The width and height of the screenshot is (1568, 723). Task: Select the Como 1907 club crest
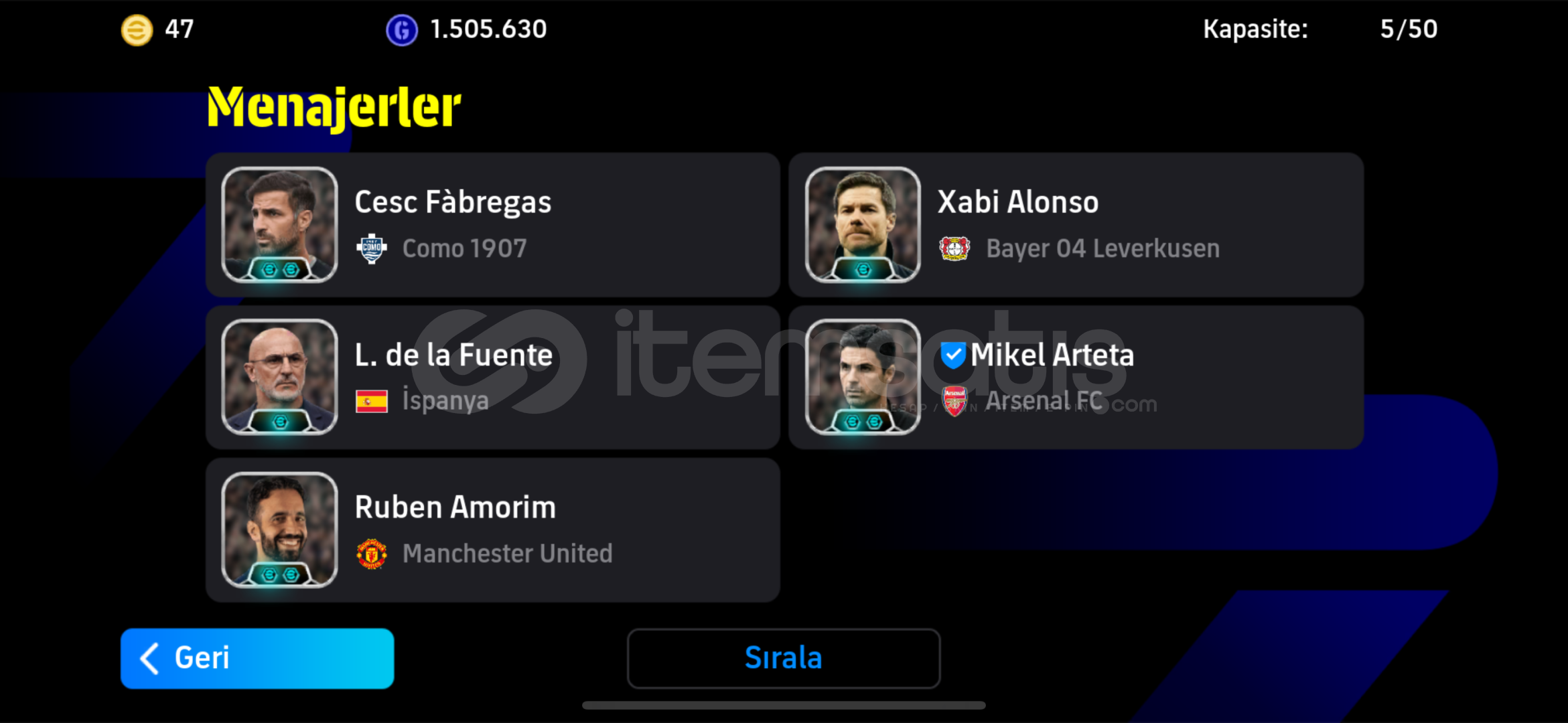[x=372, y=249]
